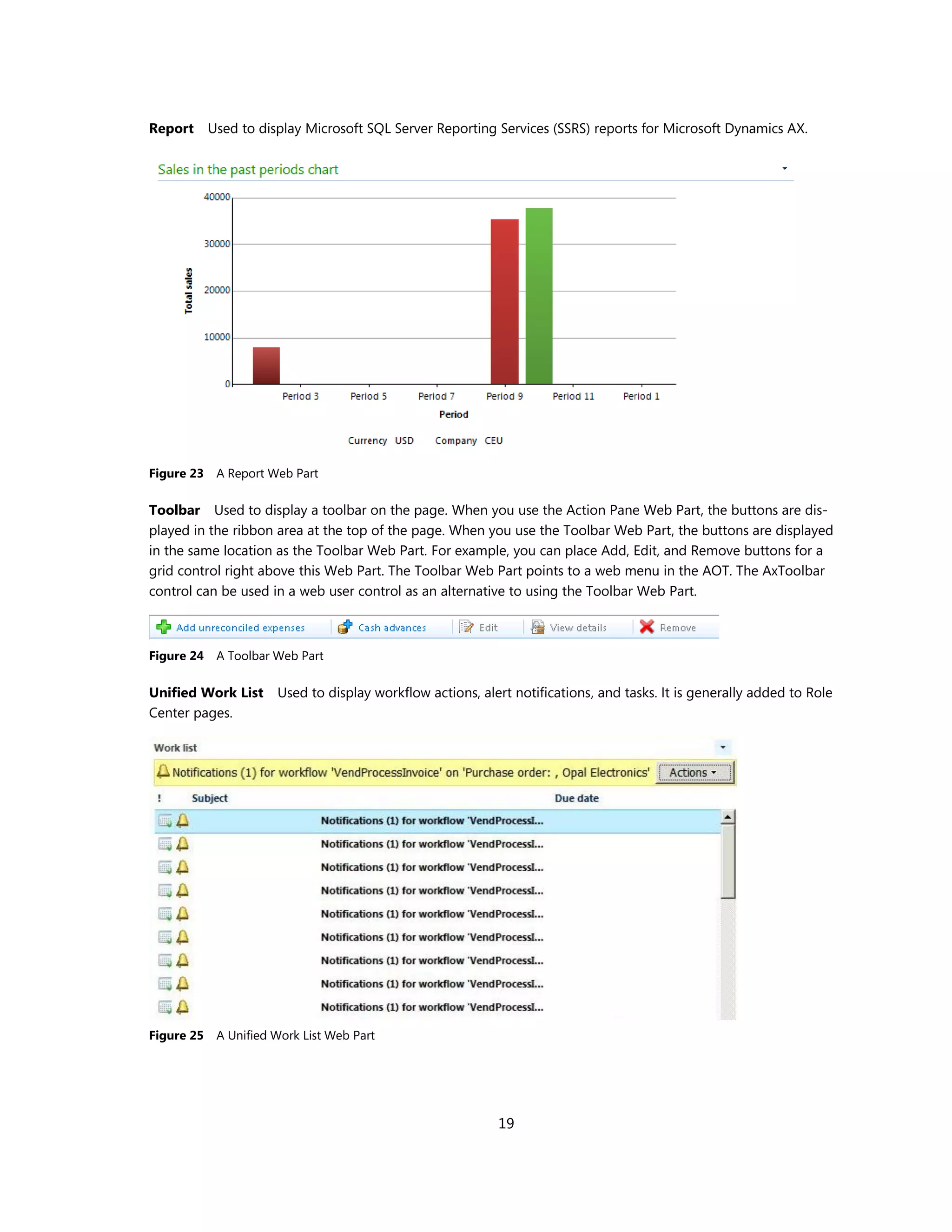Click the ! priority column header
The height and width of the screenshot is (1232, 952).
coord(159,798)
